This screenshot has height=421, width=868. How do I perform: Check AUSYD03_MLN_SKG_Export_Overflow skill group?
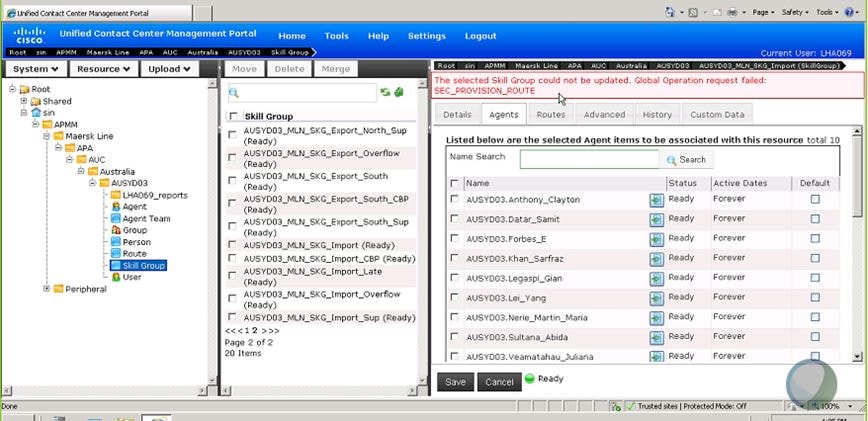[232, 158]
